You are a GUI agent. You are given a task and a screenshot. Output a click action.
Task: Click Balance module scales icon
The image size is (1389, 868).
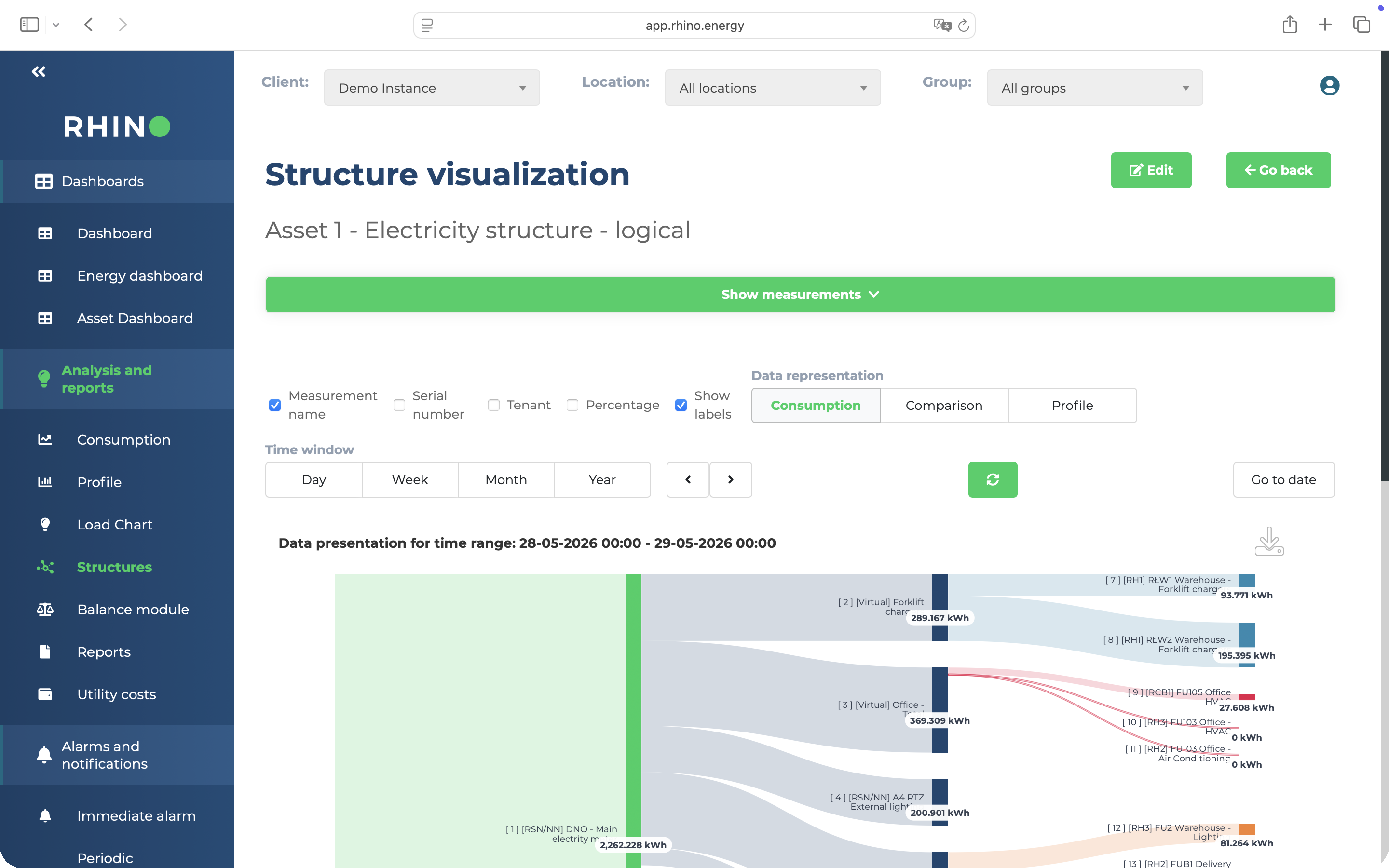coord(45,610)
